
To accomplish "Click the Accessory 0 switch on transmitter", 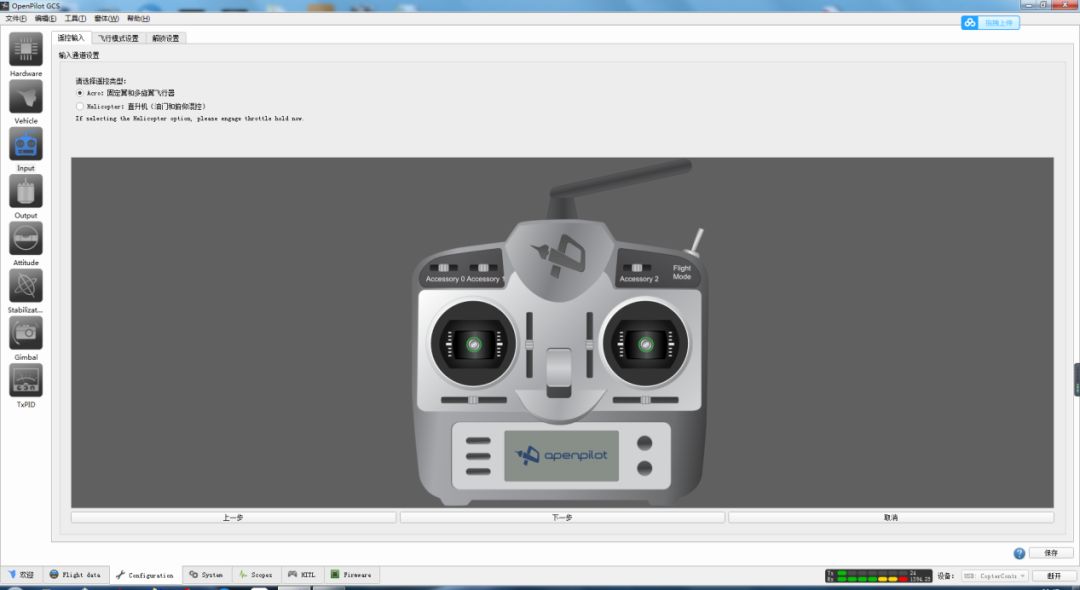I will [444, 268].
